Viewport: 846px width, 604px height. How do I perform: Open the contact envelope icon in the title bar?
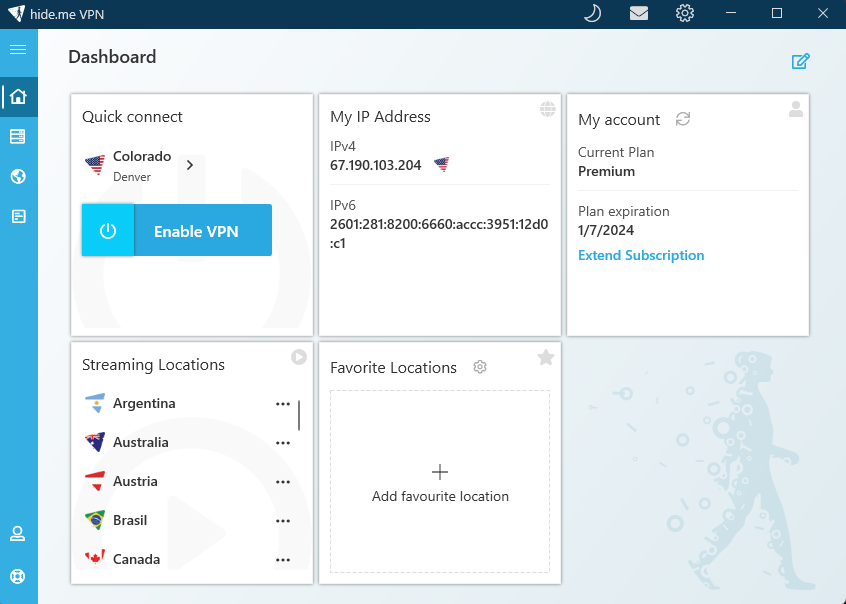638,13
